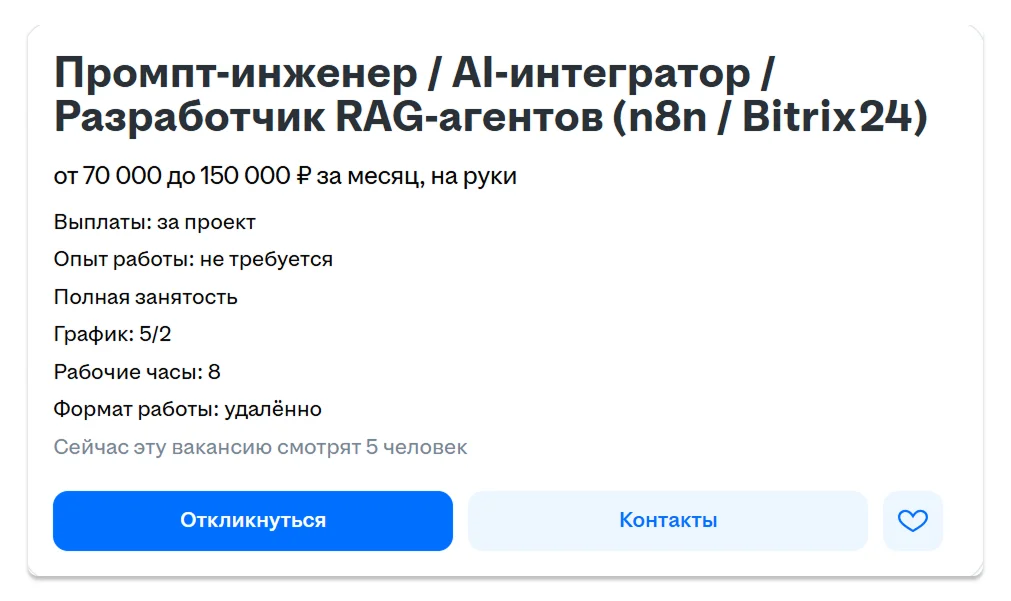Click the ruble sign in salary line
Screen dimensions: 1011x601
304,177
